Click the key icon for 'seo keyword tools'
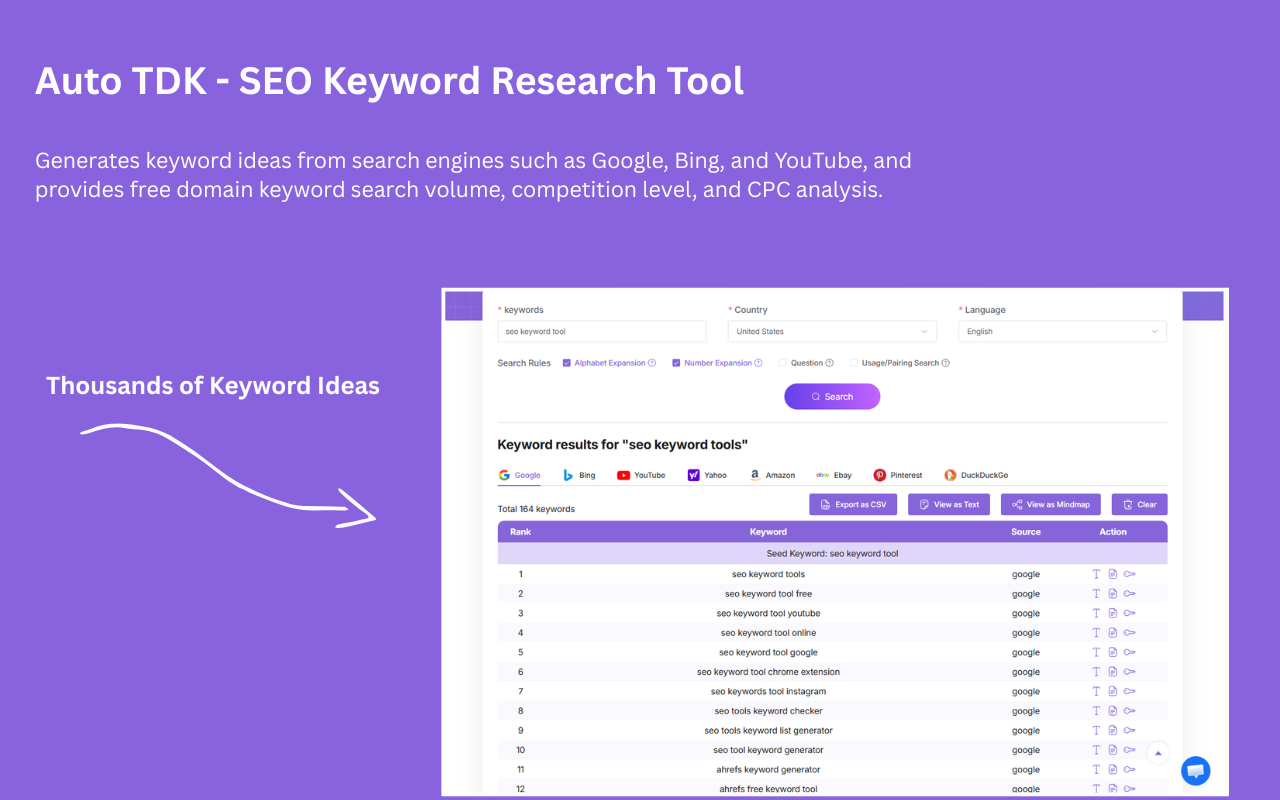This screenshot has height=800, width=1280. [x=1129, y=573]
